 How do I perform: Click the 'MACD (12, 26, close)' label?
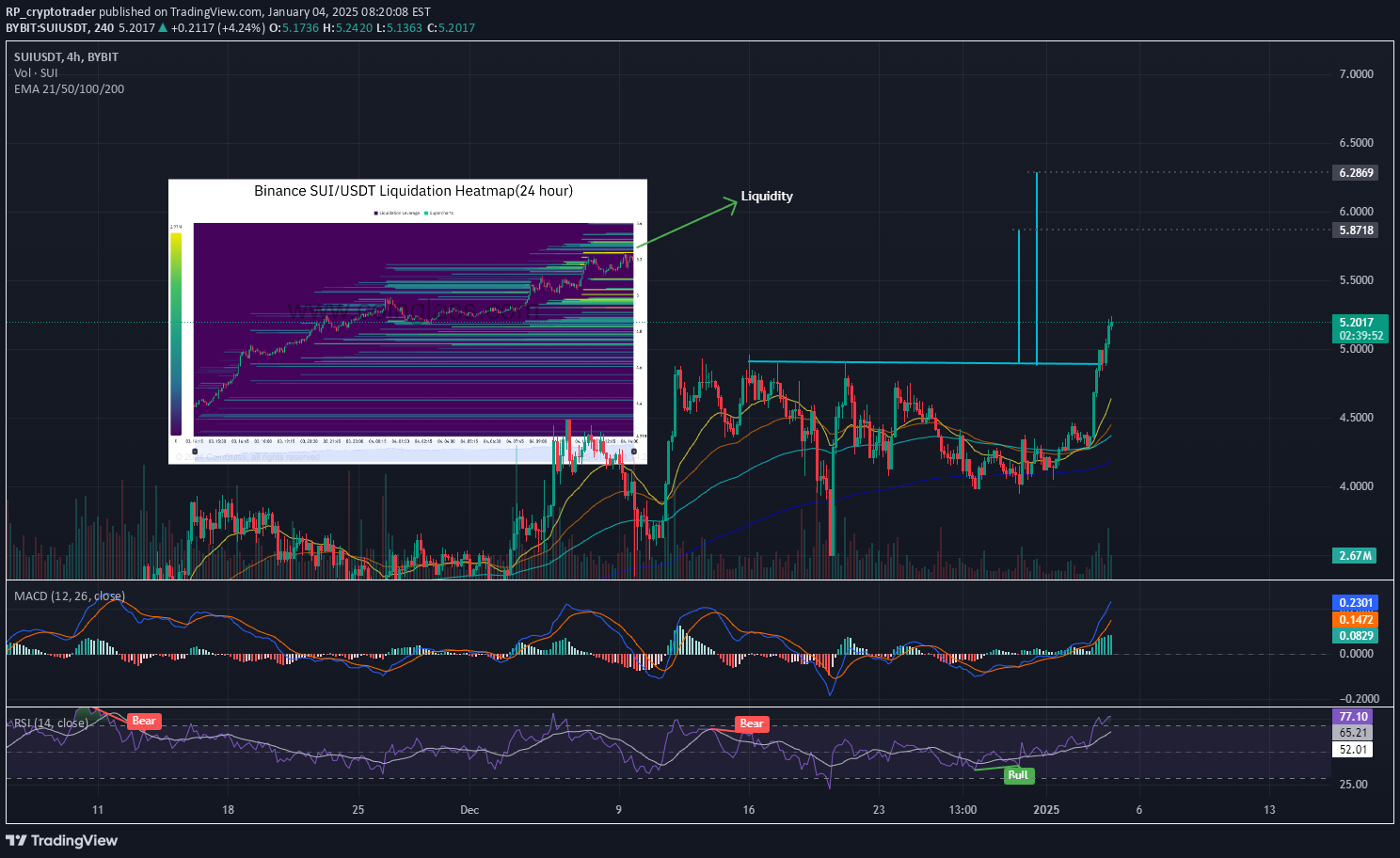tap(69, 596)
